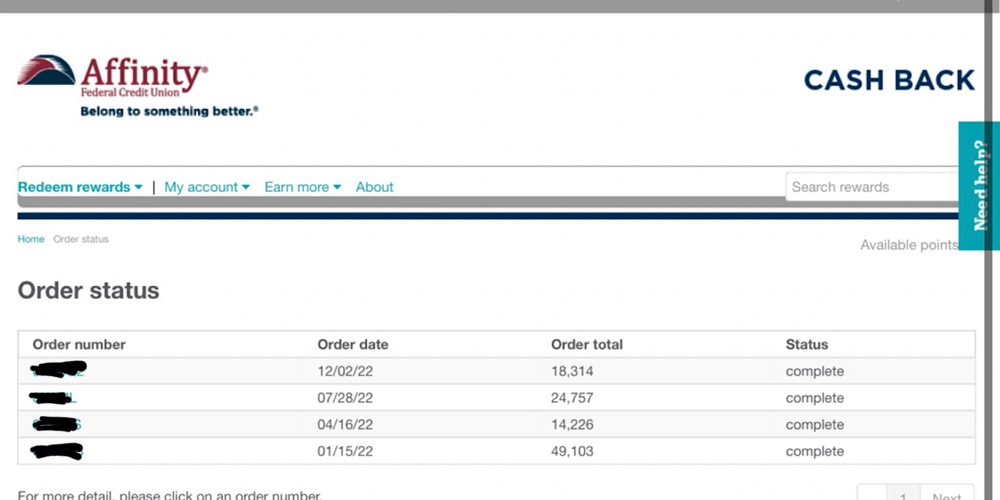Click the Order total column header
Image resolution: width=1000 pixels, height=500 pixels.
click(587, 344)
